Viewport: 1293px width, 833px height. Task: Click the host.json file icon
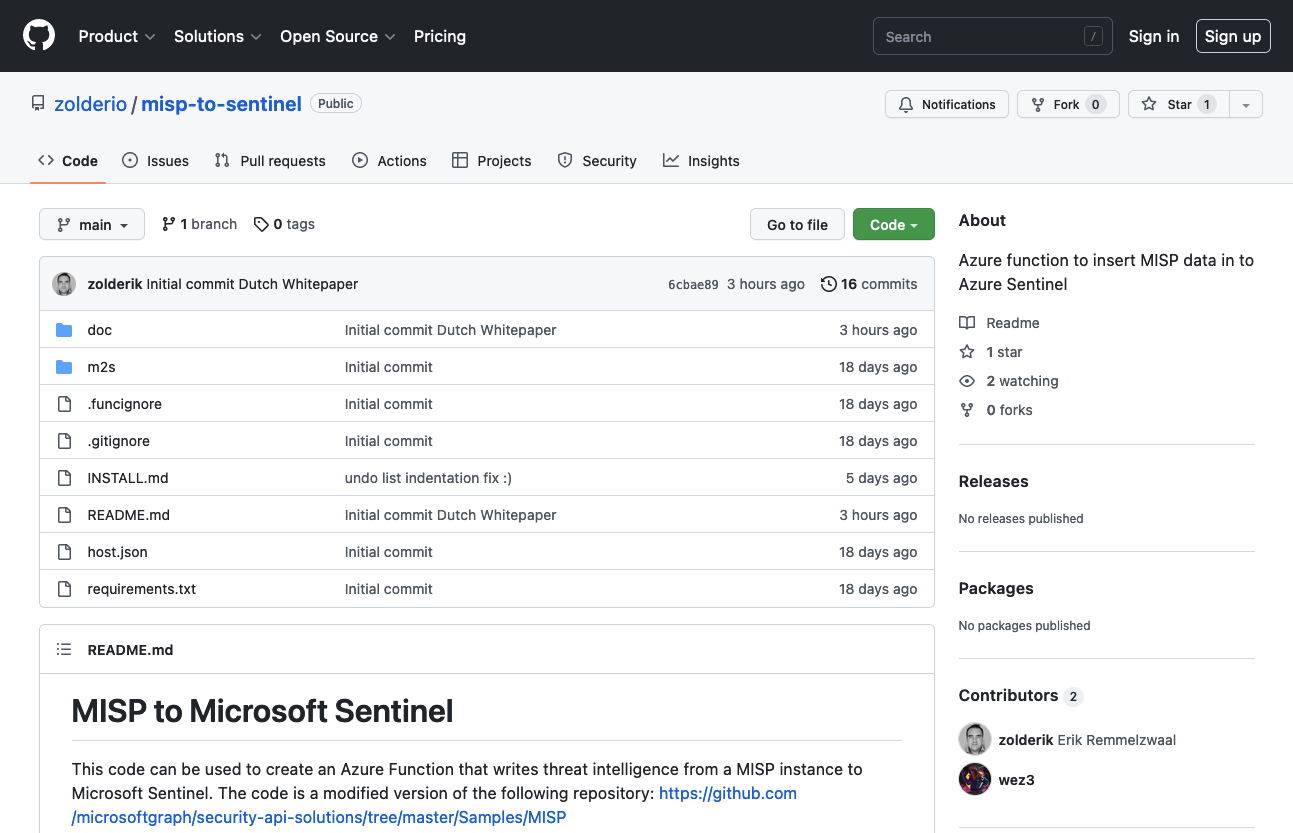tap(64, 552)
